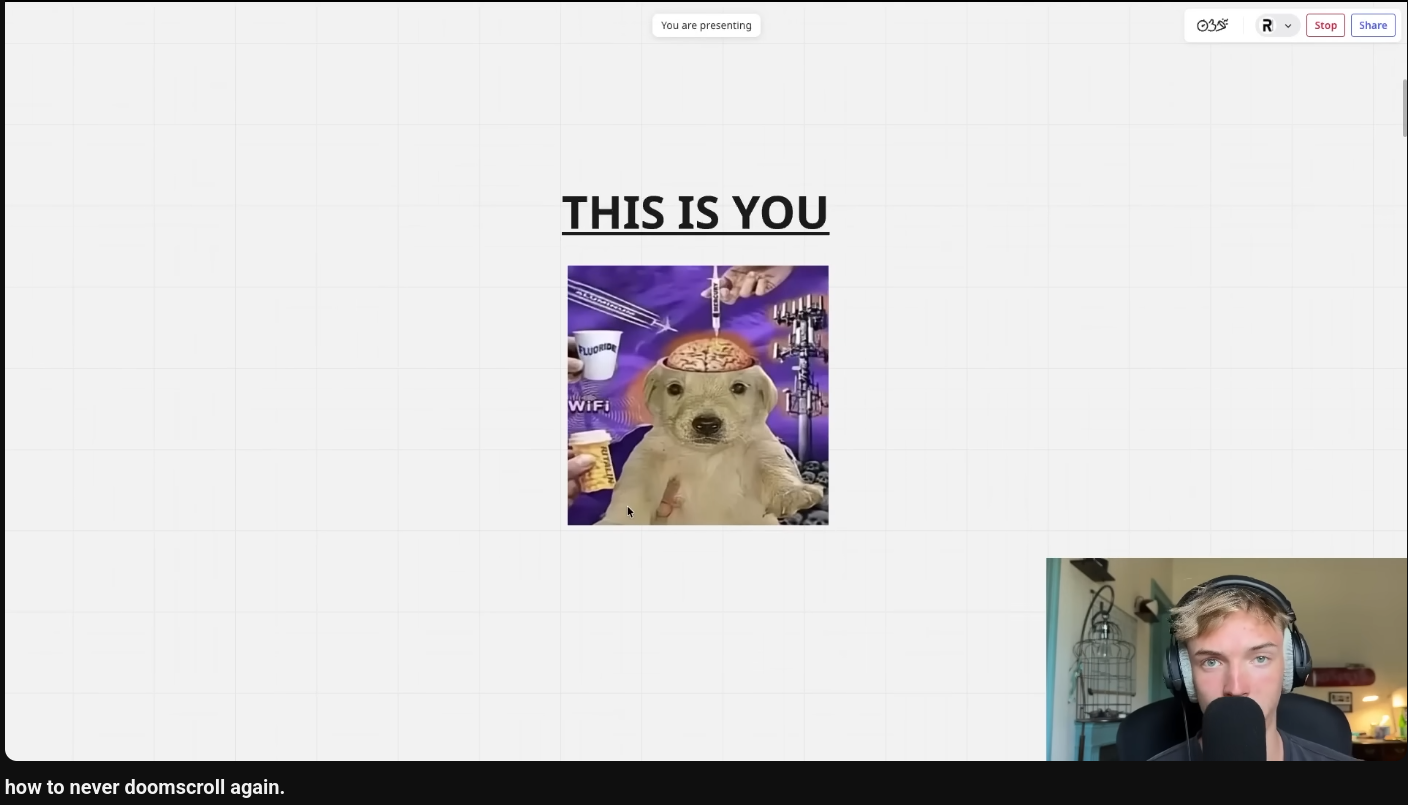Viewport: 1408px width, 805px height.
Task: Click the "how to never doomscroll again." caption
Action: click(145, 787)
